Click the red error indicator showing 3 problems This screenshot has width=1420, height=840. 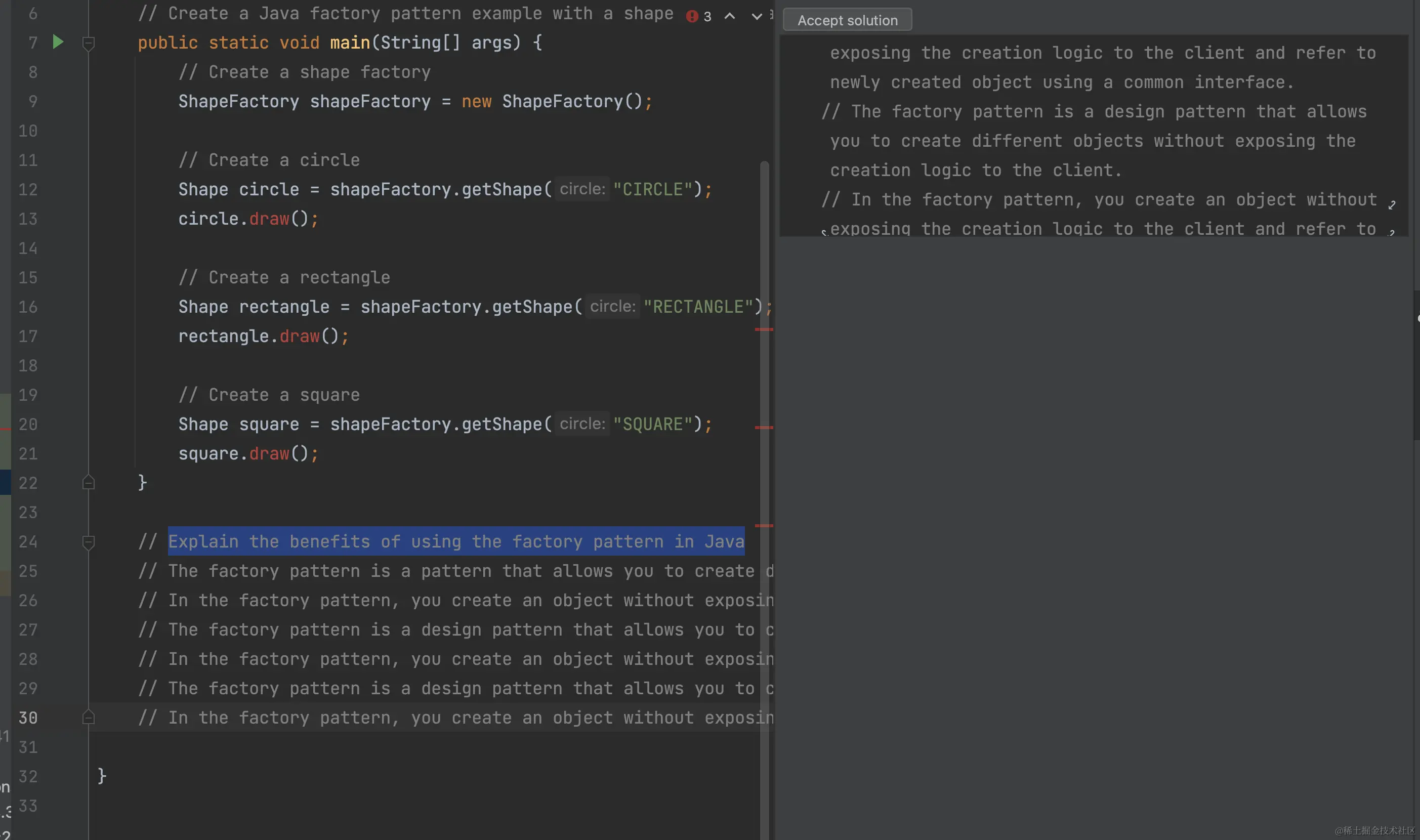click(692, 16)
